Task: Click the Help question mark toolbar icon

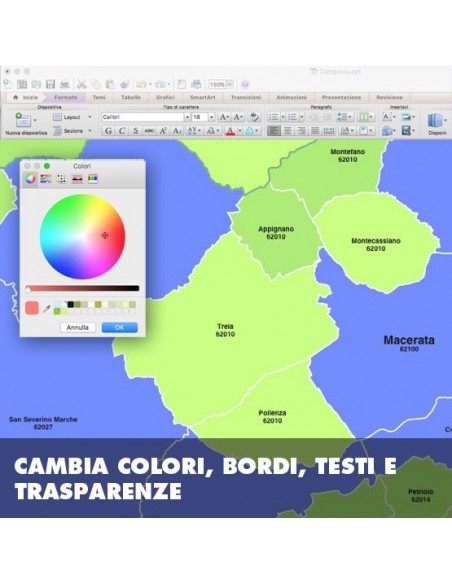Action: pyautogui.click(x=245, y=85)
